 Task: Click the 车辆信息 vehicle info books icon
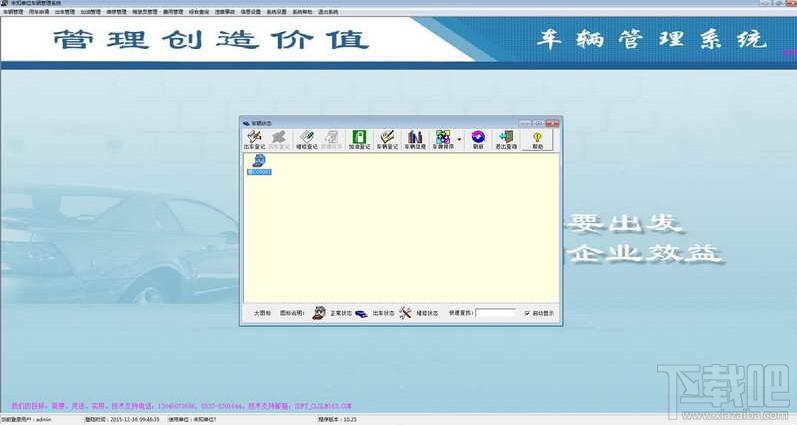click(415, 140)
